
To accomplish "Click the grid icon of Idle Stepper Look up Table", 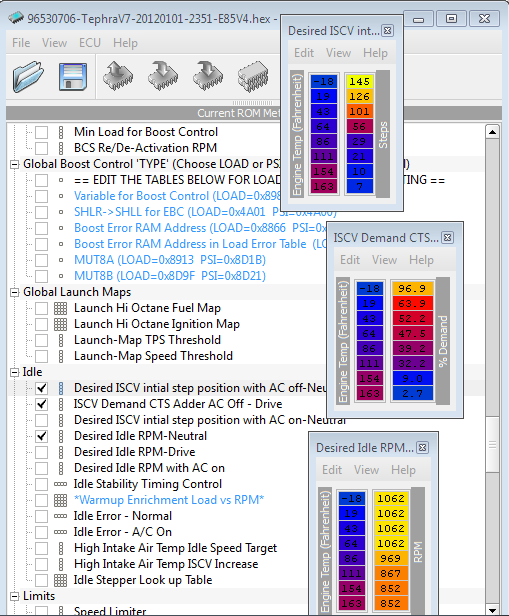I will [x=60, y=580].
